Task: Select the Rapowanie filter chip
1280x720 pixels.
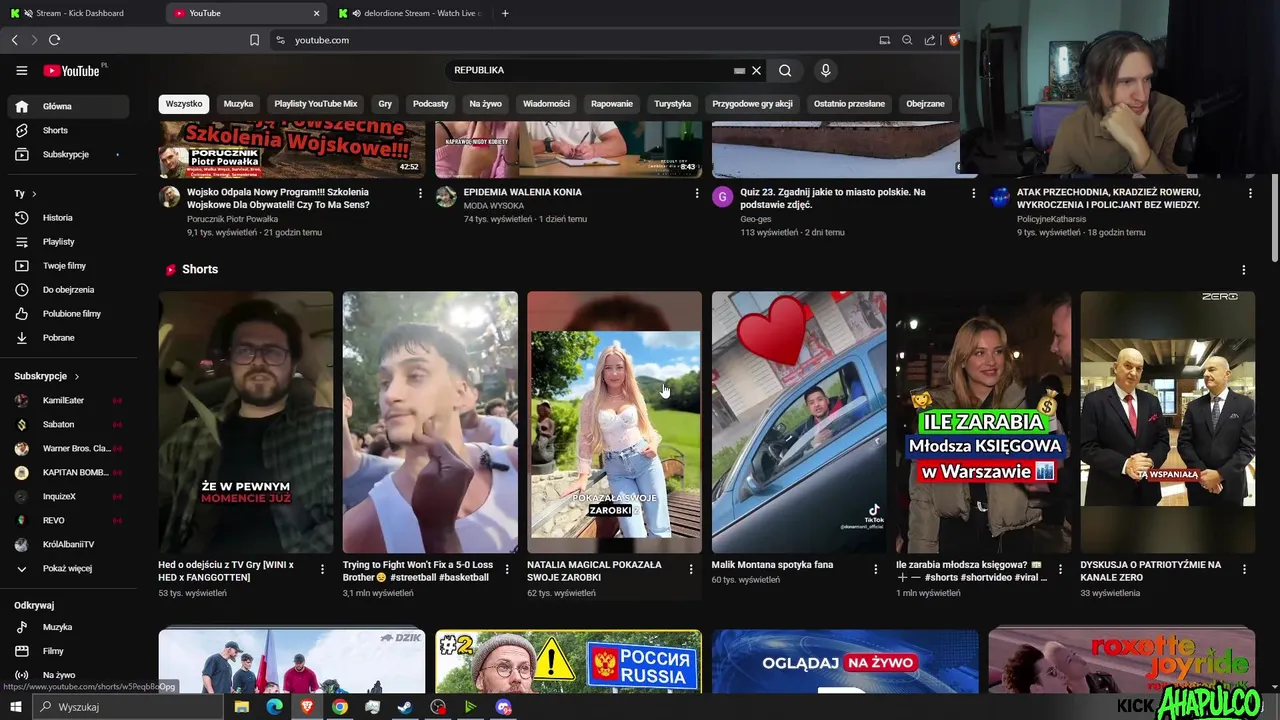Action: point(612,104)
